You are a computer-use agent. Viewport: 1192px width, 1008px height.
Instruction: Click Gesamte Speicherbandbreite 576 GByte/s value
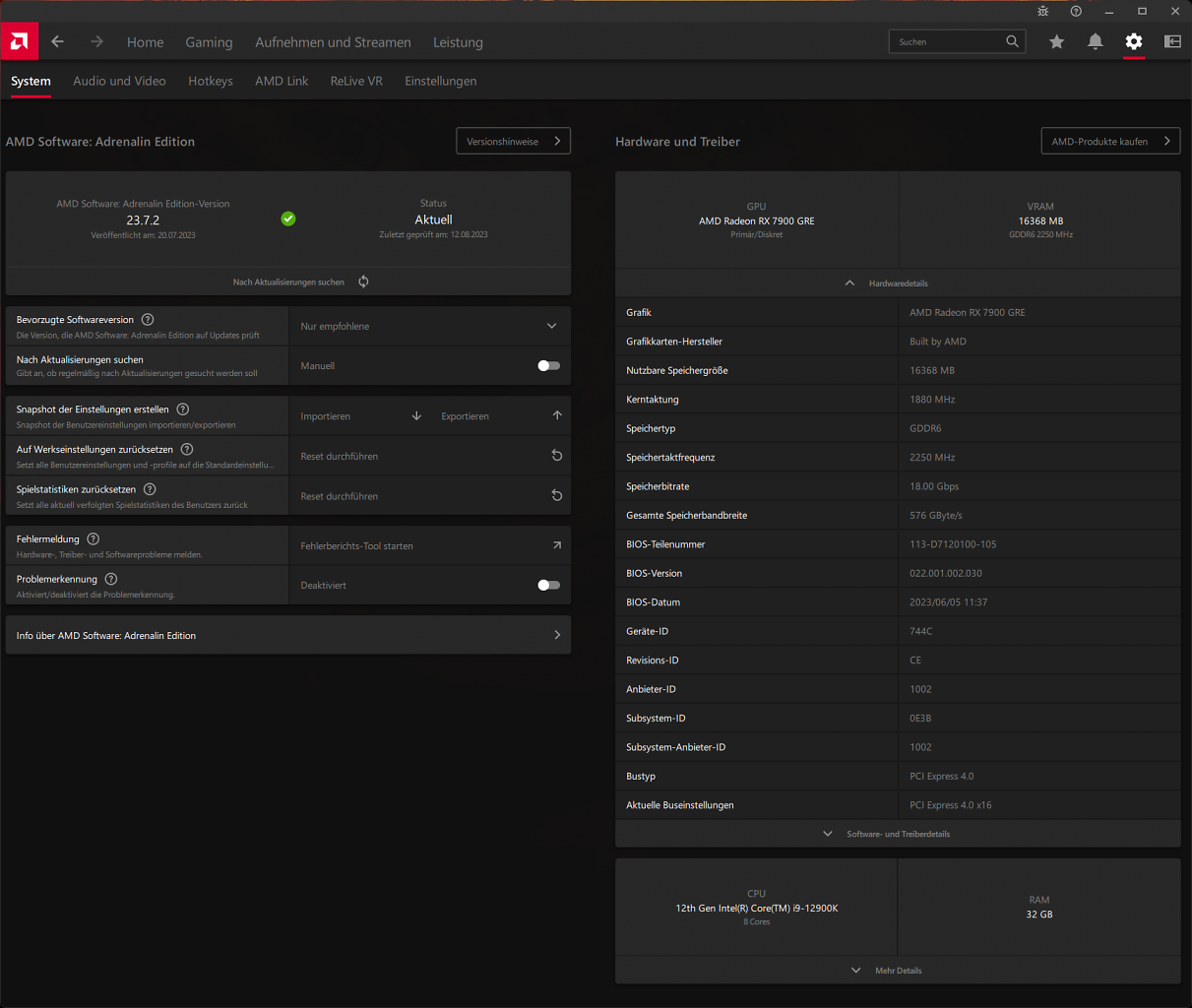(x=935, y=515)
